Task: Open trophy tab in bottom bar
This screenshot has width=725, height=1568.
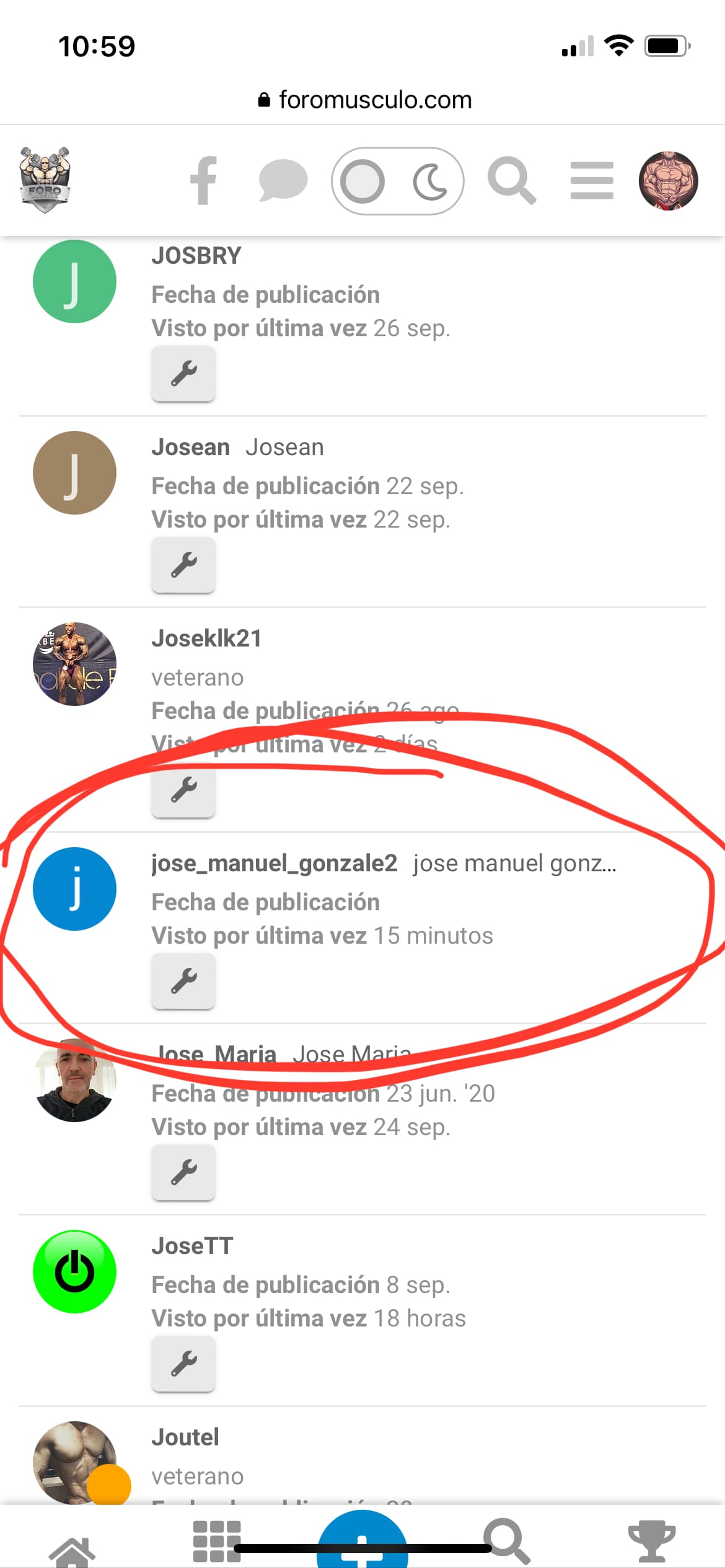Action: pos(652,1541)
